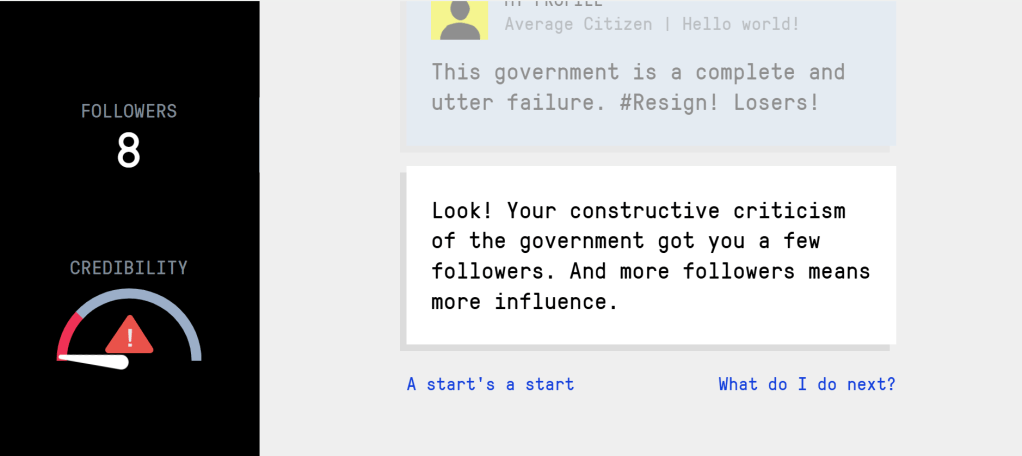Viewport: 1022px width, 456px height.
Task: Click the red warning triangle icon
Action: (x=130, y=335)
